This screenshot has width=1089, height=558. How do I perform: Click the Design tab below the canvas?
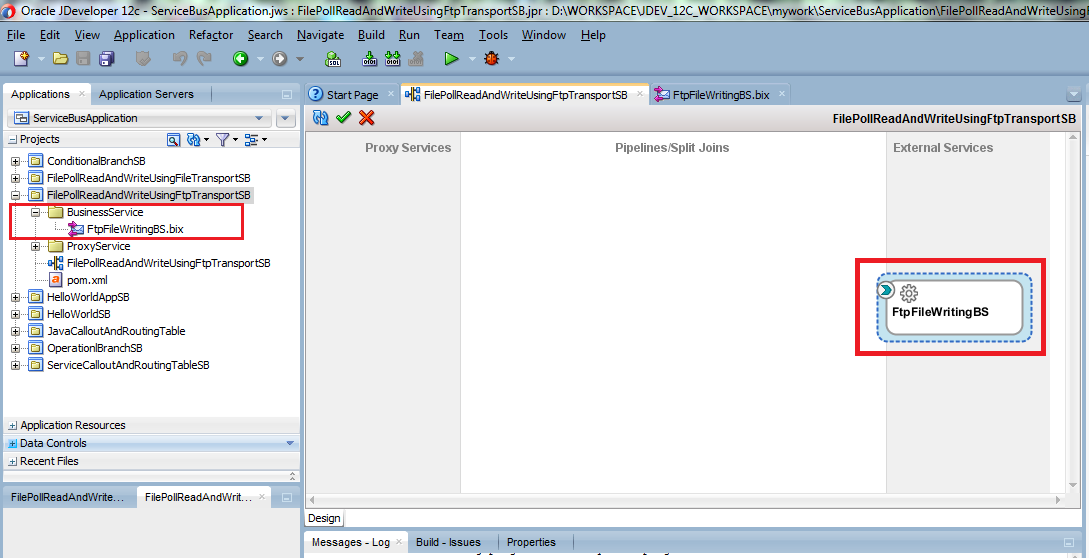(324, 518)
